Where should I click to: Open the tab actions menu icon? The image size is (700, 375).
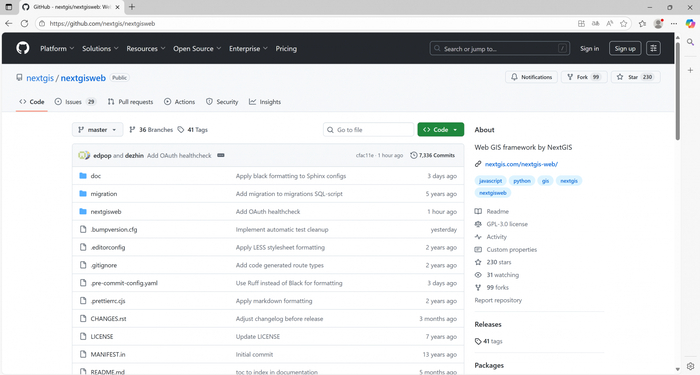8,7
